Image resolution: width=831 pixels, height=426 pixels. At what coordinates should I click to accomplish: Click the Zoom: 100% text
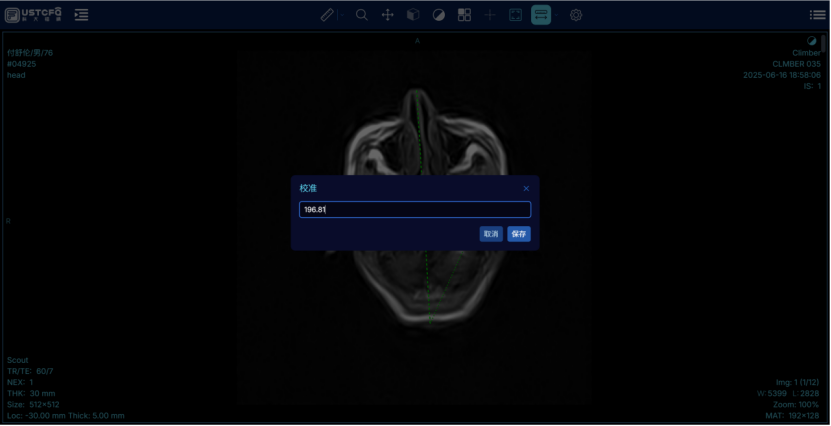pos(796,404)
